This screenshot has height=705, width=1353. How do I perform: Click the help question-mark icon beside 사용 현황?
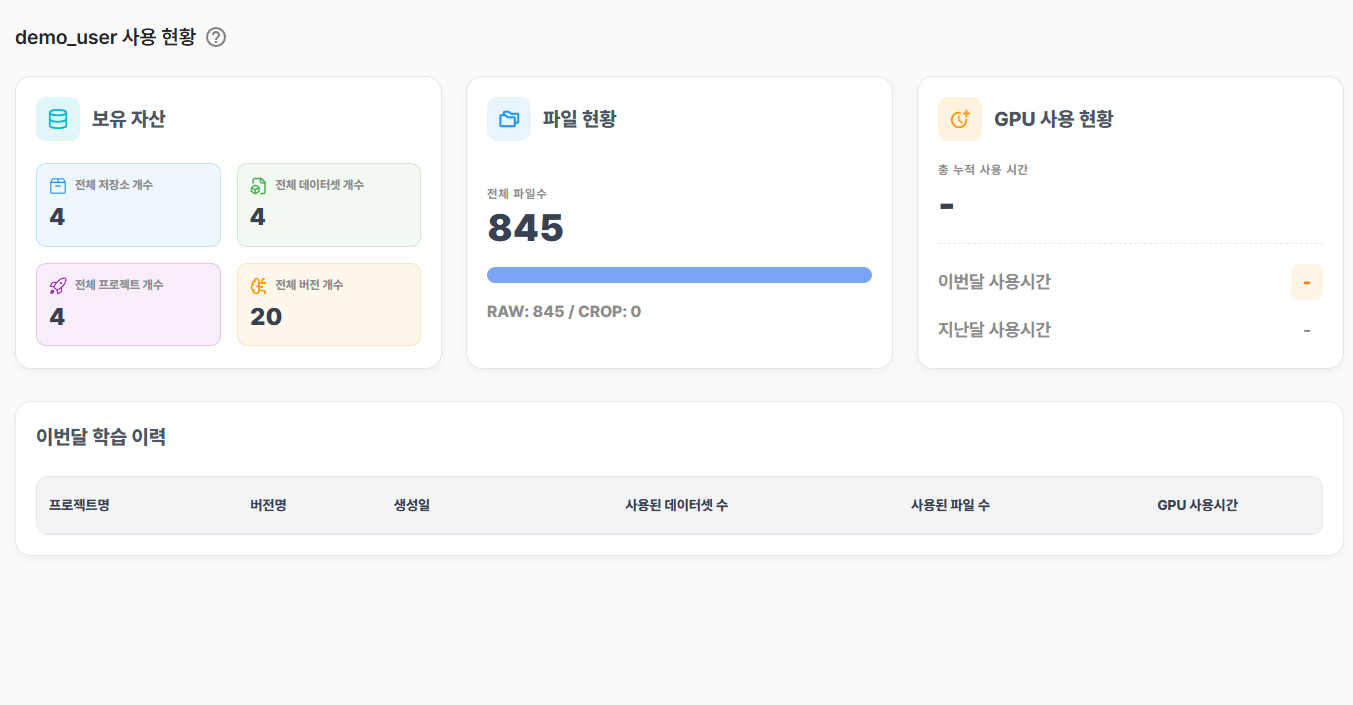(x=216, y=38)
